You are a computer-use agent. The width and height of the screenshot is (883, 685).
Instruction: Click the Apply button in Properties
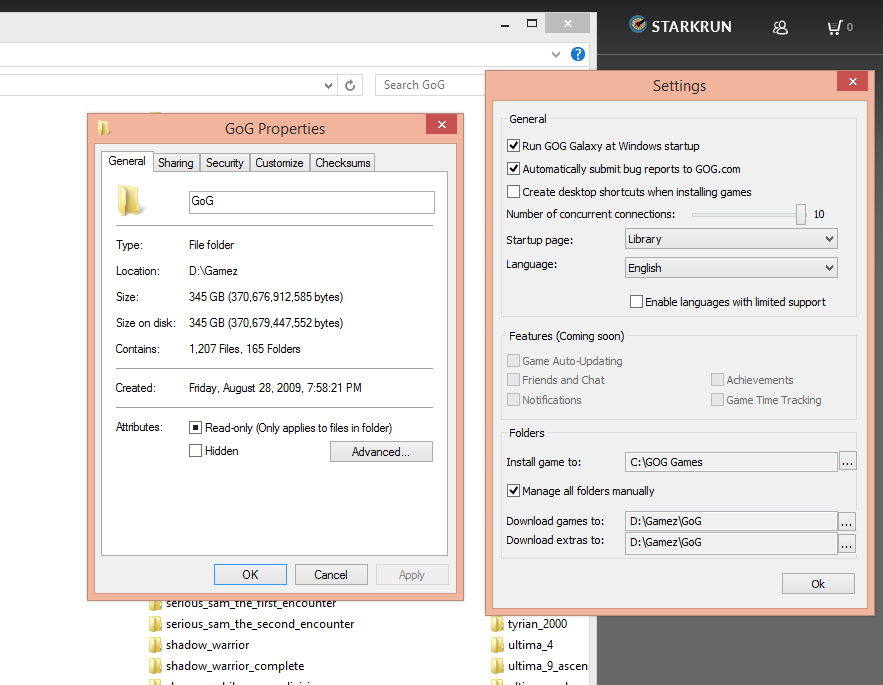point(412,575)
